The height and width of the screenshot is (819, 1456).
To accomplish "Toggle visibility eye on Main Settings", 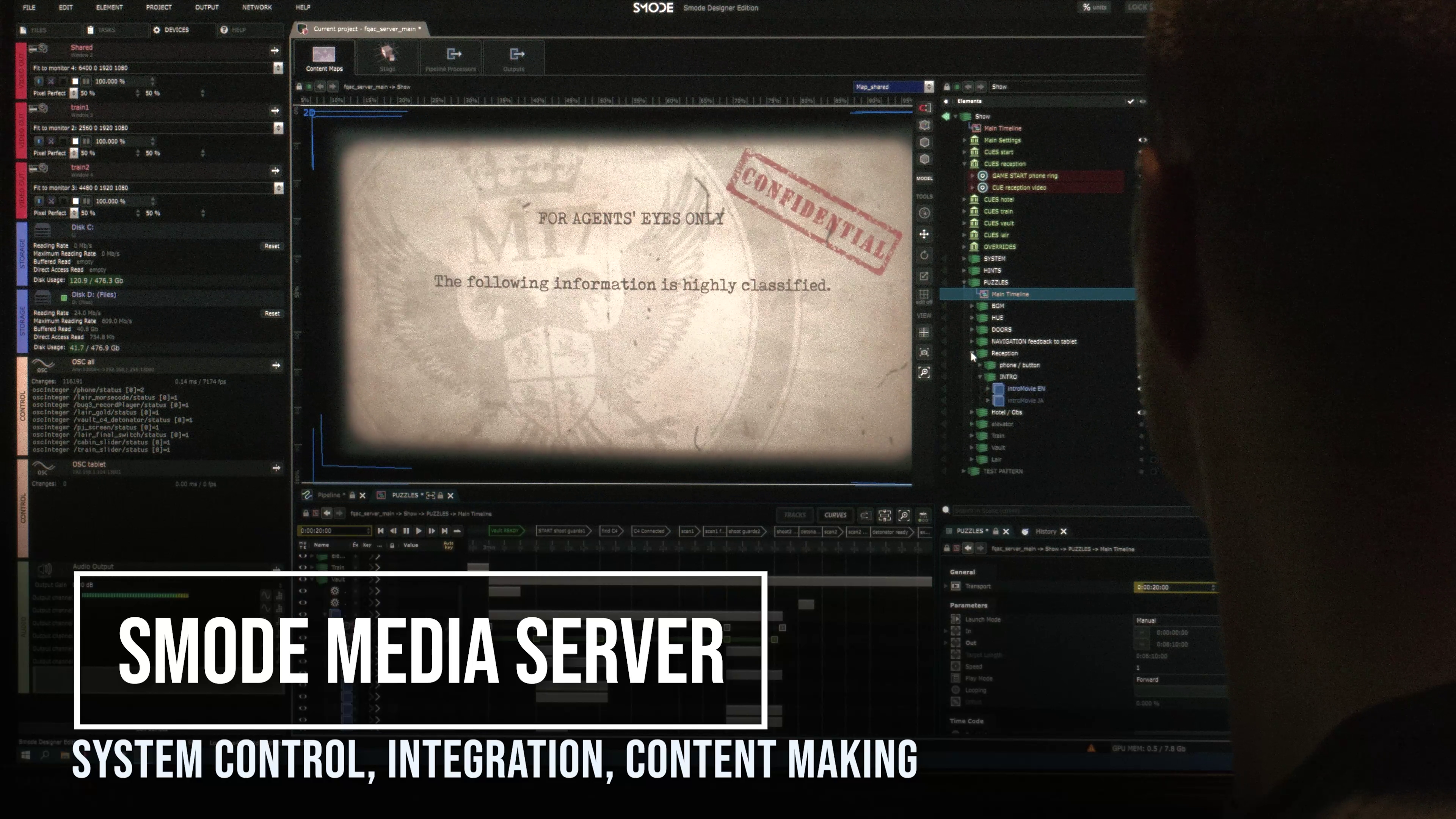I will (x=1142, y=140).
